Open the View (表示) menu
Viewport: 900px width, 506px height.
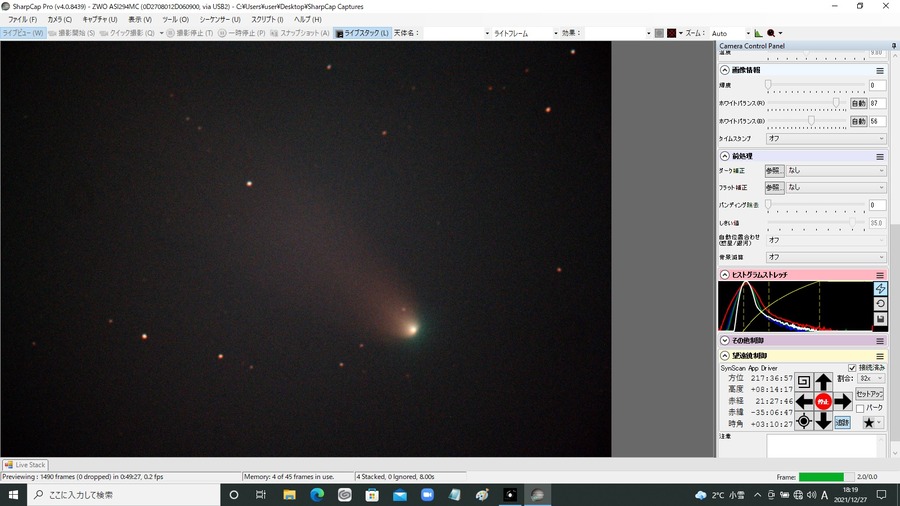pos(140,20)
